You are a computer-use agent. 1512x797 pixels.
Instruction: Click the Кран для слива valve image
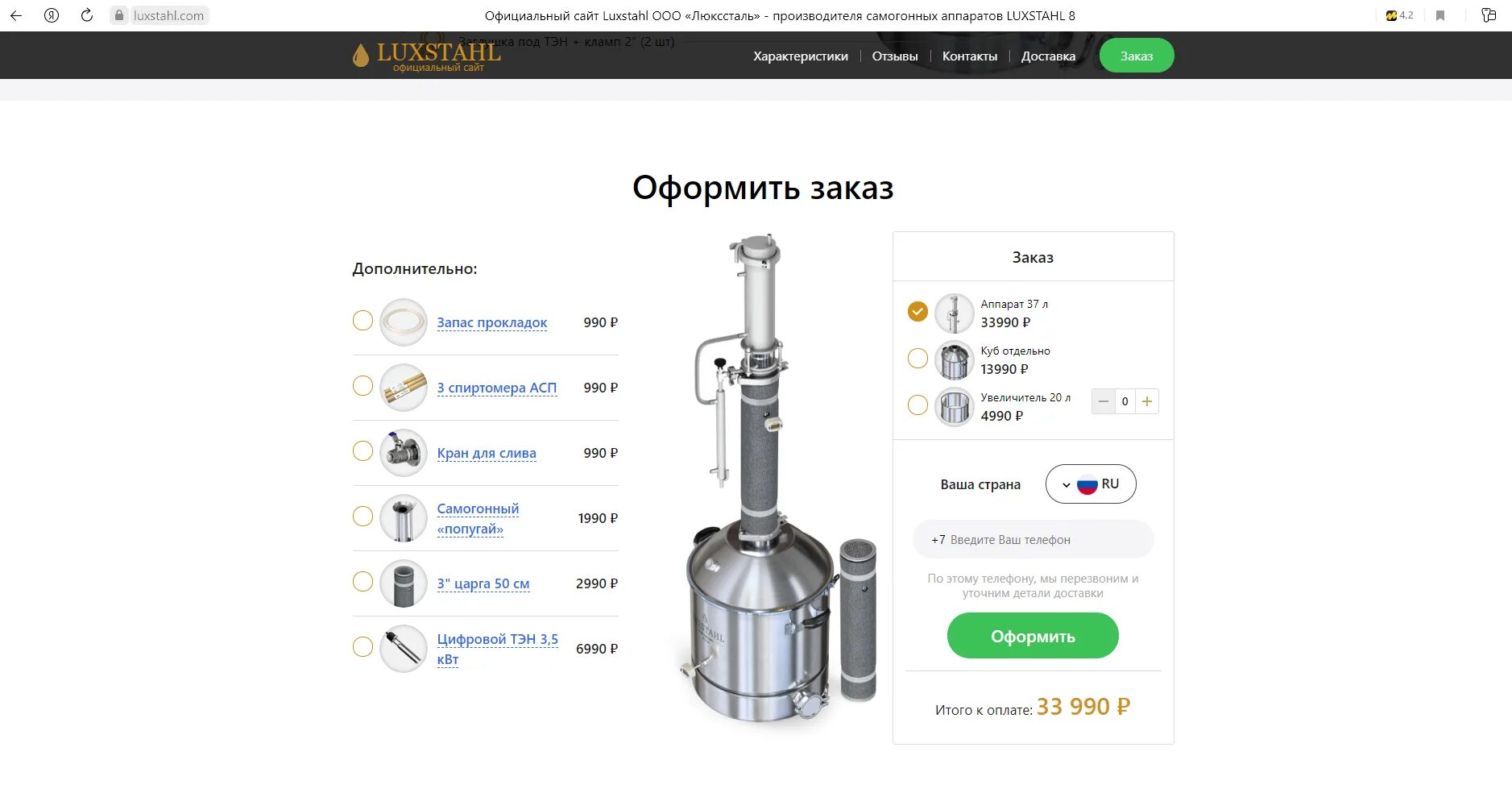tap(404, 453)
